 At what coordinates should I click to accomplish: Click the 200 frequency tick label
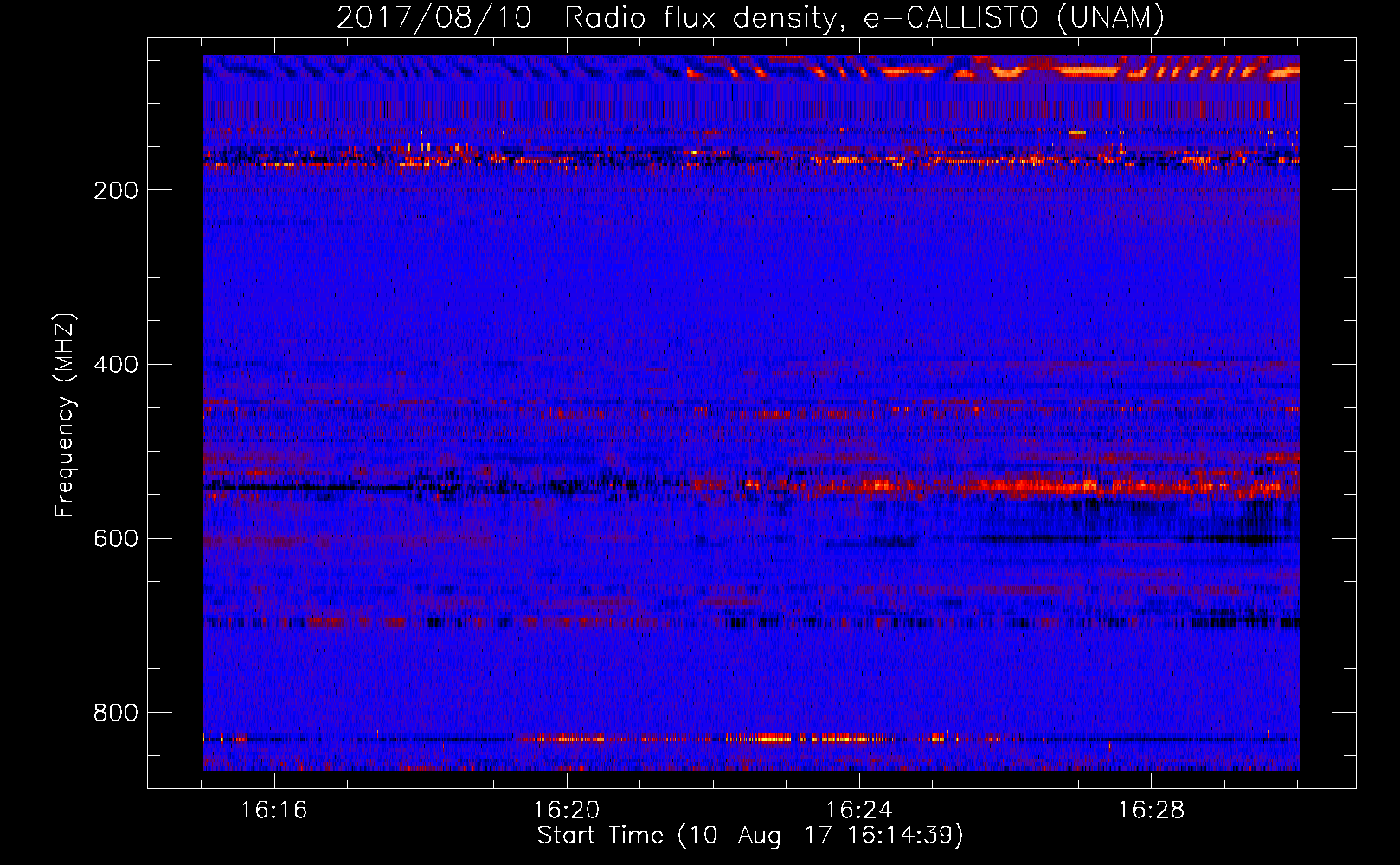point(116,191)
